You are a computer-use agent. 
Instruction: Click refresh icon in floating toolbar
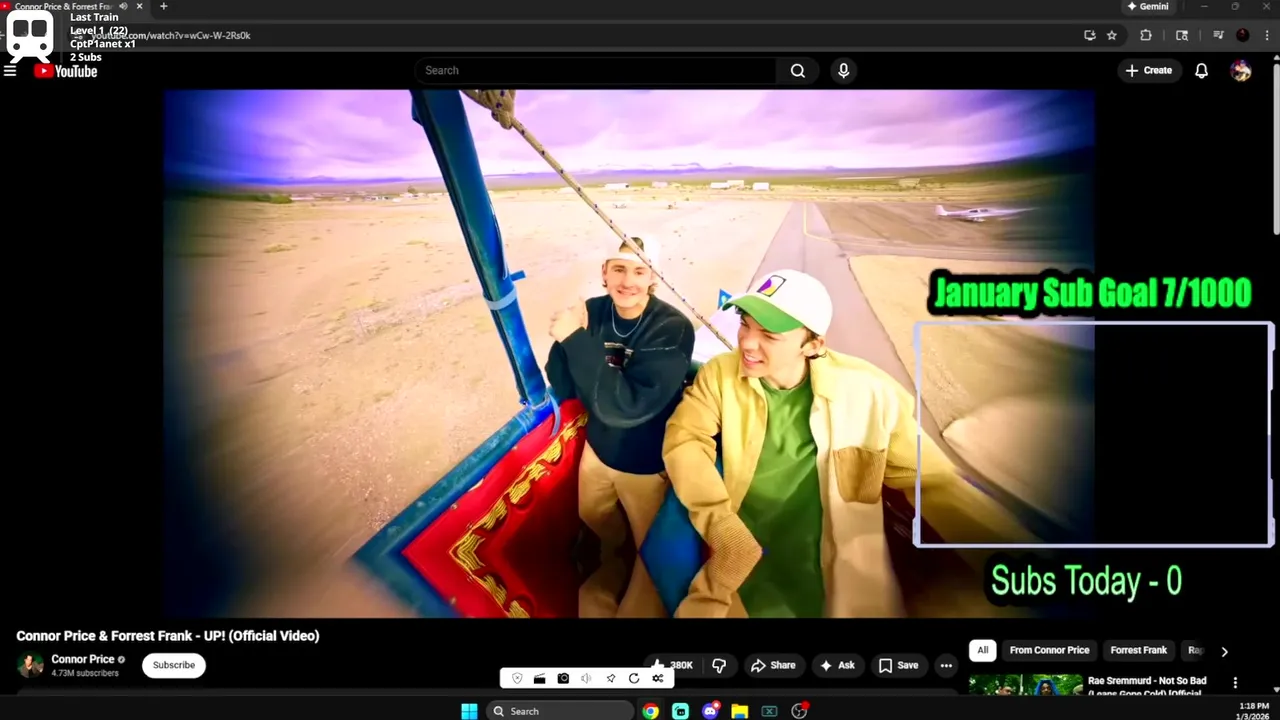pos(634,678)
